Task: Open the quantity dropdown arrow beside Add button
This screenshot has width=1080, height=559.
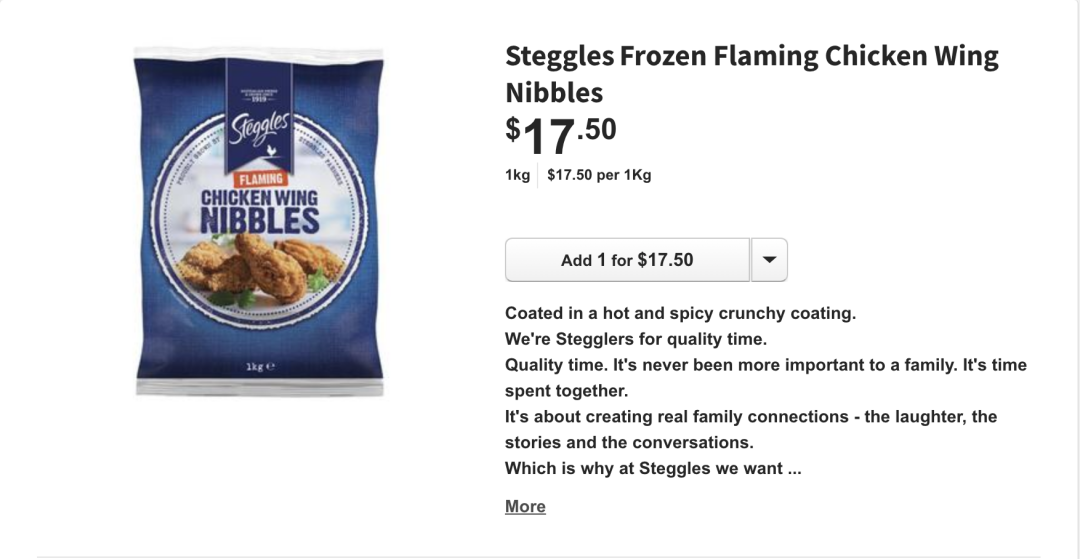Action: [x=769, y=260]
